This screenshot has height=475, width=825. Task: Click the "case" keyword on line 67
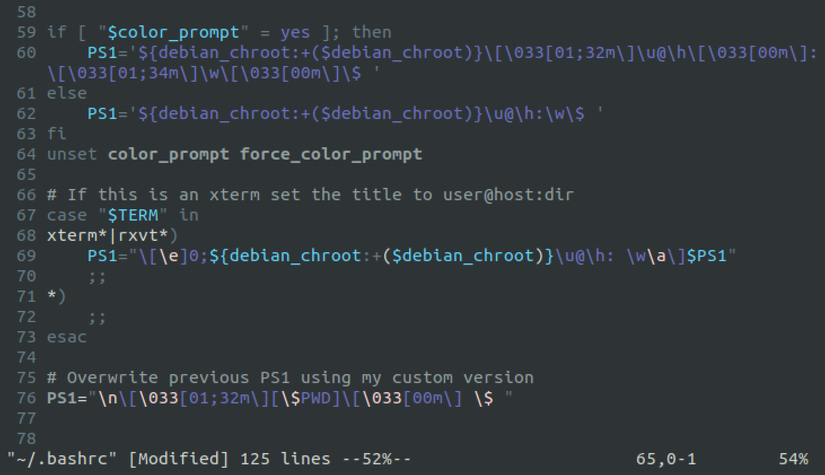click(x=66, y=215)
